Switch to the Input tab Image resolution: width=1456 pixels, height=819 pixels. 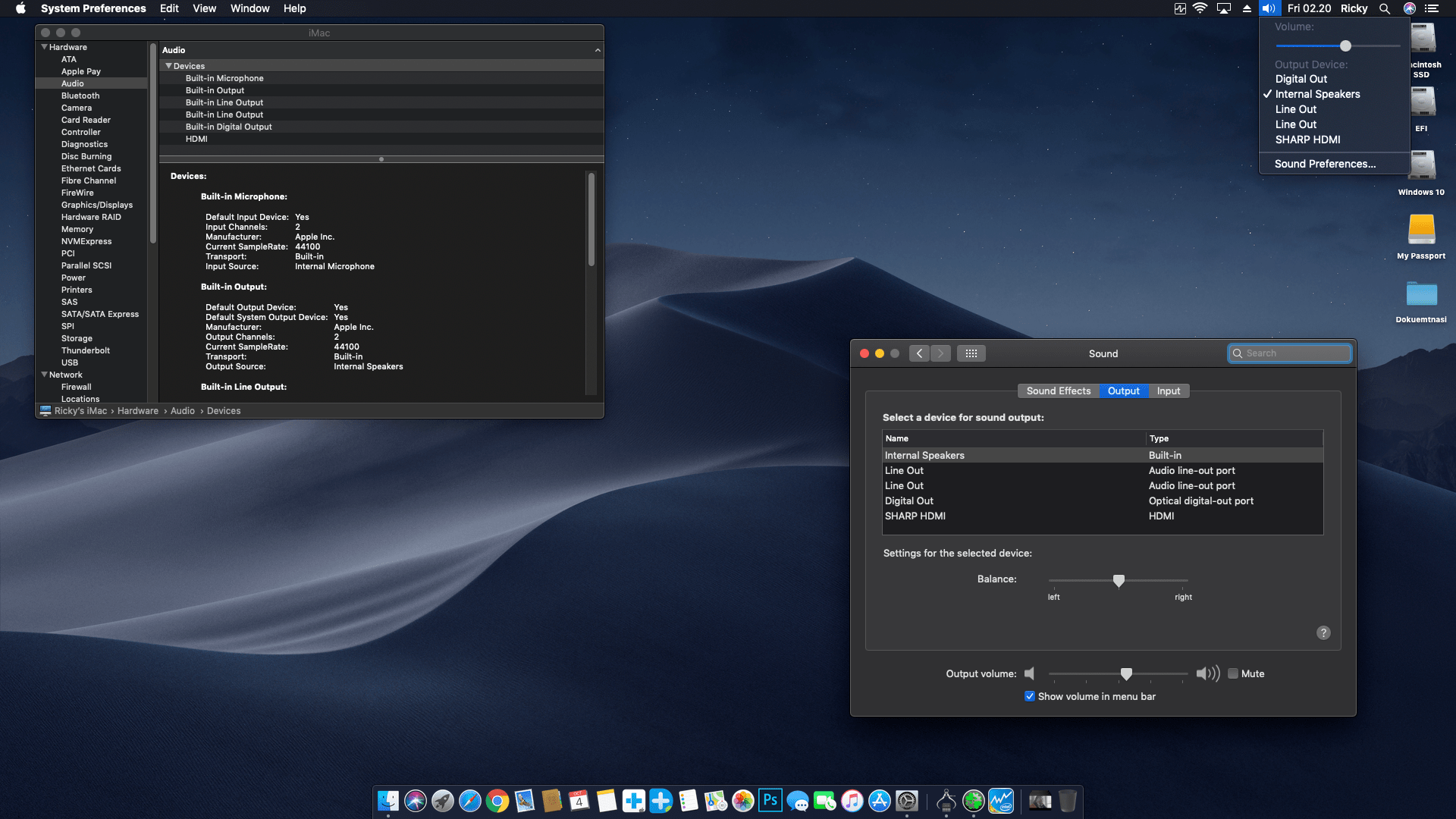click(x=1169, y=391)
